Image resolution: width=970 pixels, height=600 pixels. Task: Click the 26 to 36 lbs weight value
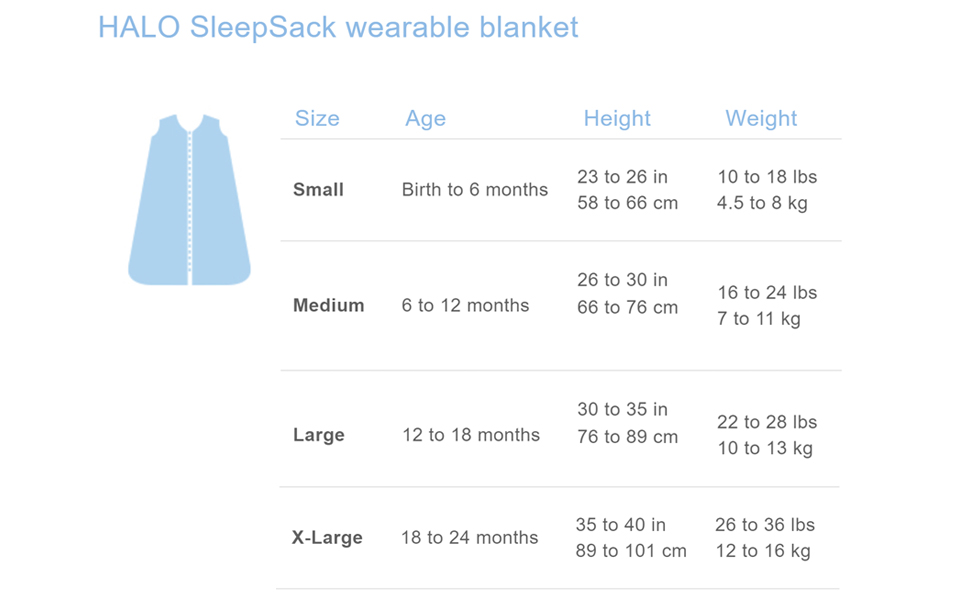point(765,525)
